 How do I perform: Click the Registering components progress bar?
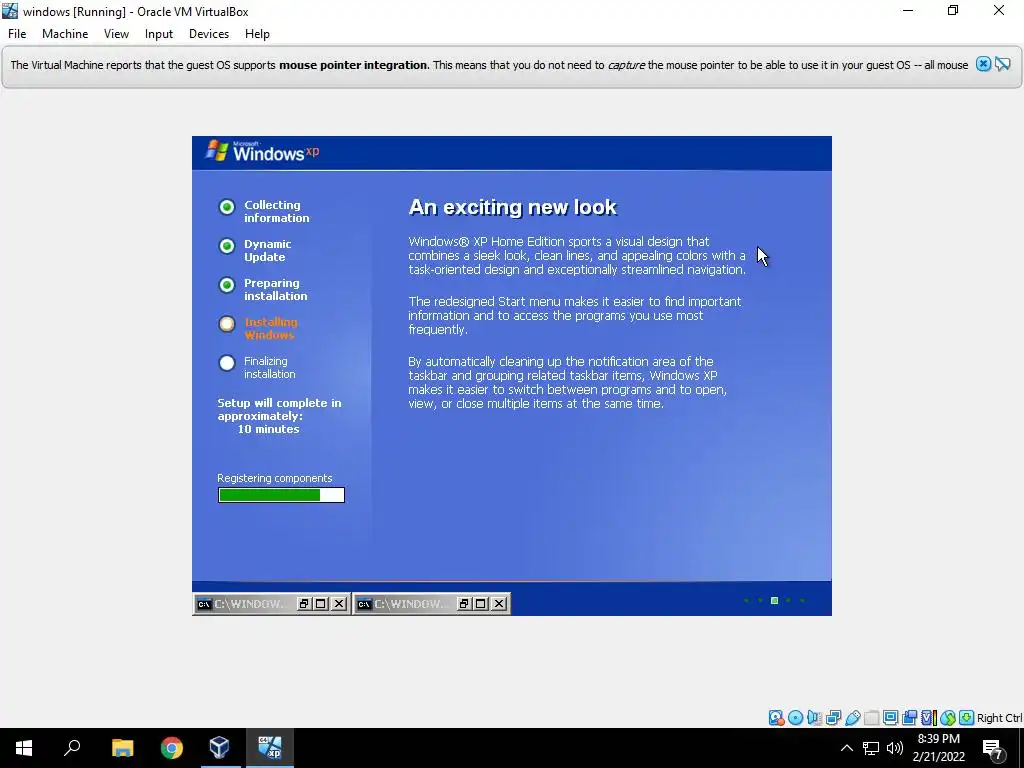click(281, 495)
